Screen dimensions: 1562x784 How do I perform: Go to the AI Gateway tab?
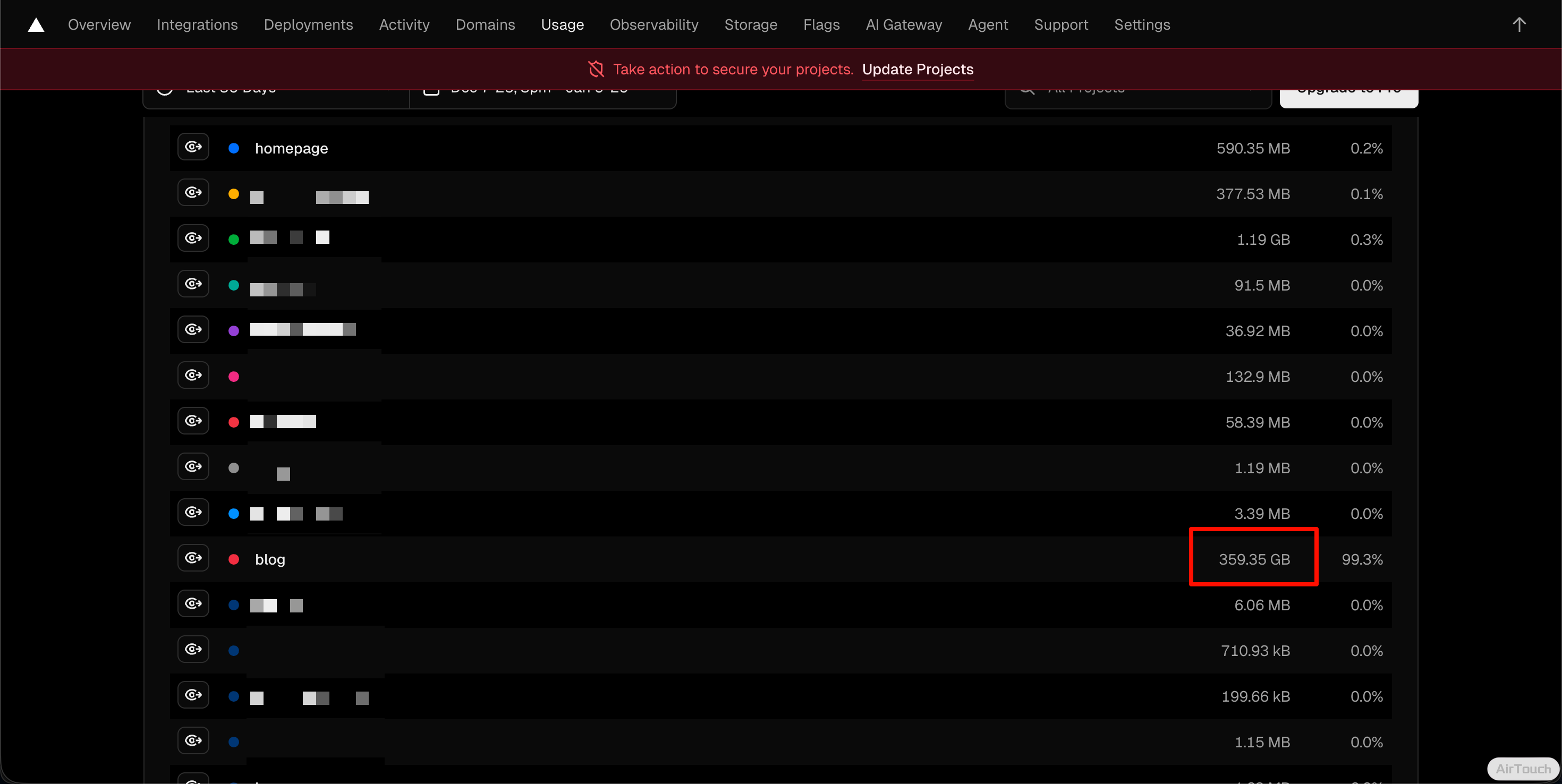[x=904, y=25]
